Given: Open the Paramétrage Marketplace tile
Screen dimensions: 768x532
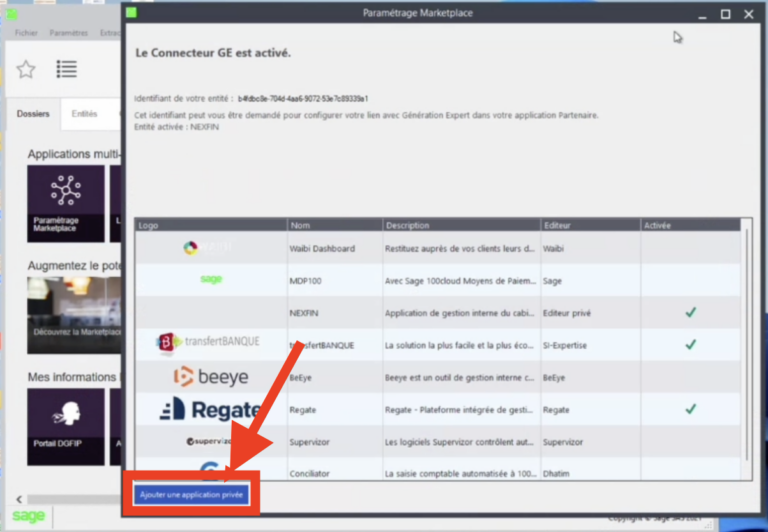Looking at the screenshot, I should (x=66, y=203).
